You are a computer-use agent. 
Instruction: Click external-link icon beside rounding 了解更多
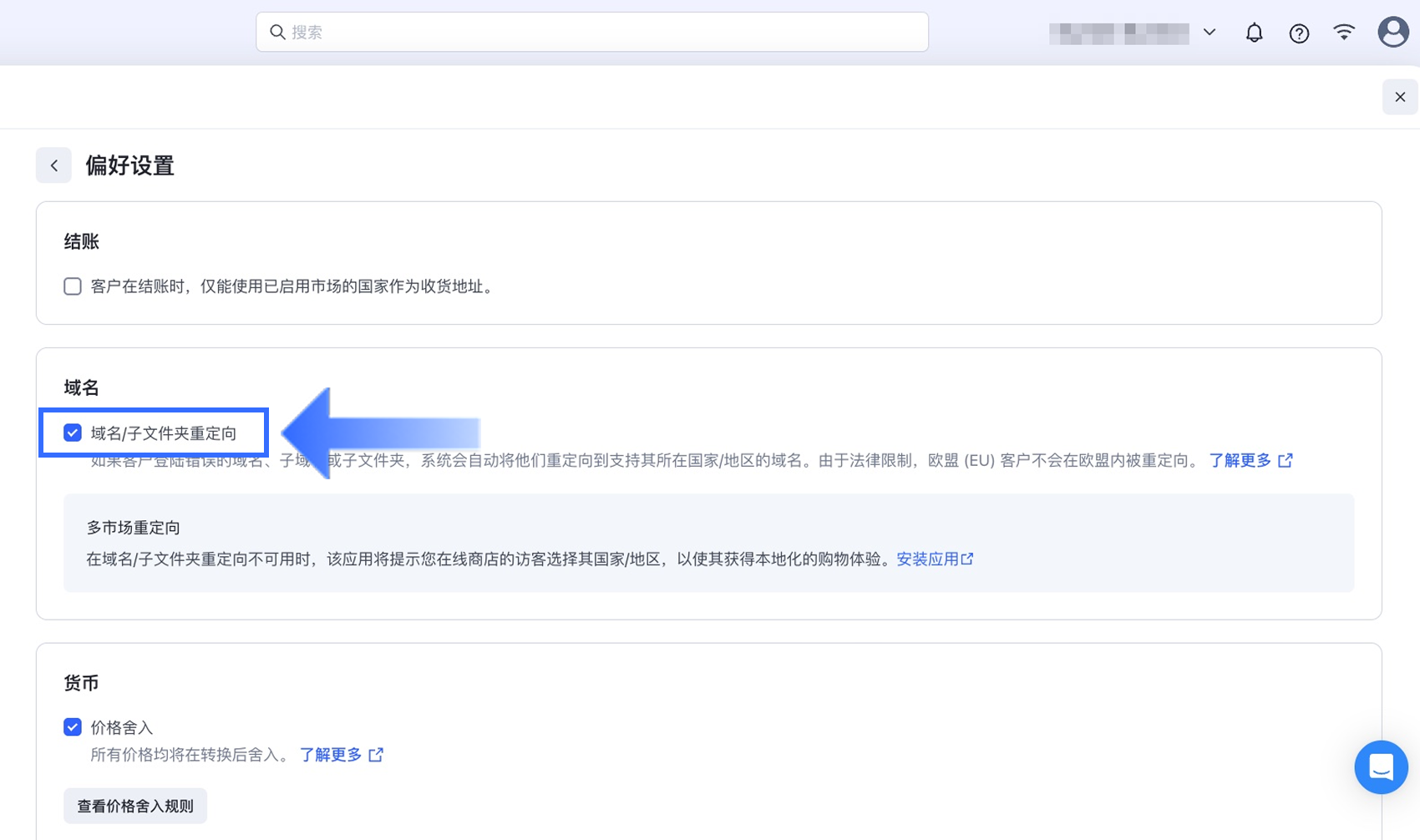click(377, 754)
